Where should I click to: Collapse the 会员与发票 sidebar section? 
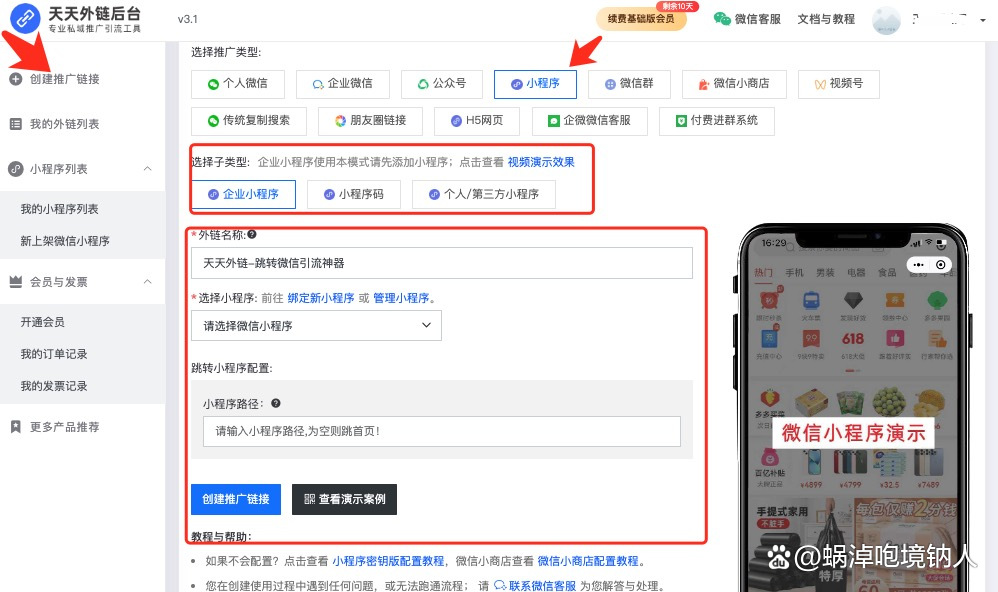[x=147, y=281]
